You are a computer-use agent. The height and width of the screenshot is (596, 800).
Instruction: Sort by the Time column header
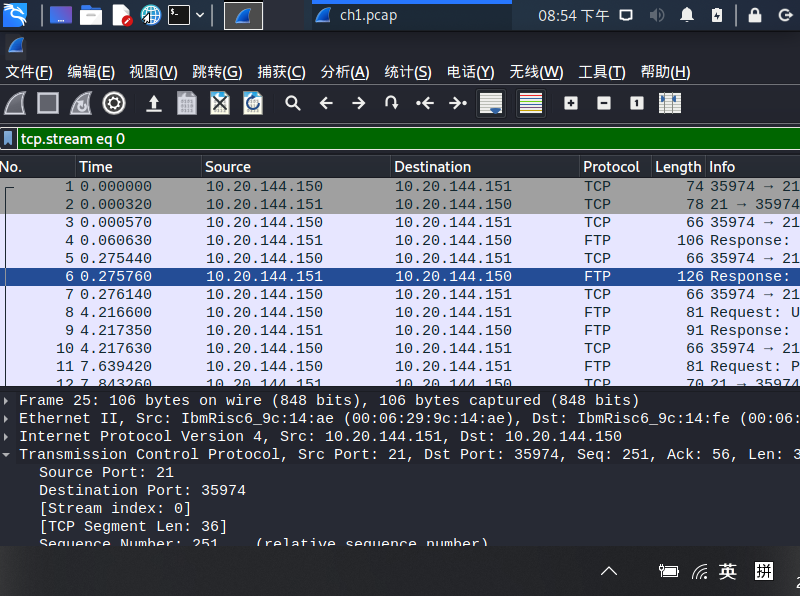click(x=138, y=167)
